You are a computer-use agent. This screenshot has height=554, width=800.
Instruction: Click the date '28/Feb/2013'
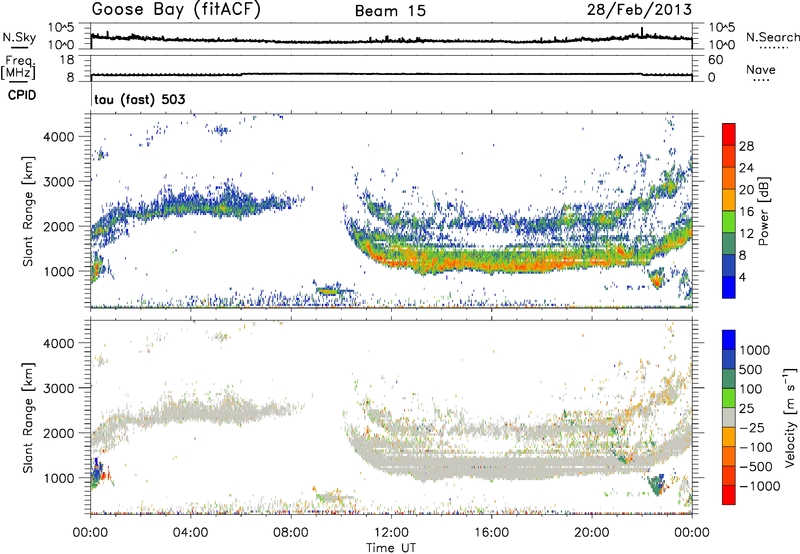pyautogui.click(x=639, y=9)
